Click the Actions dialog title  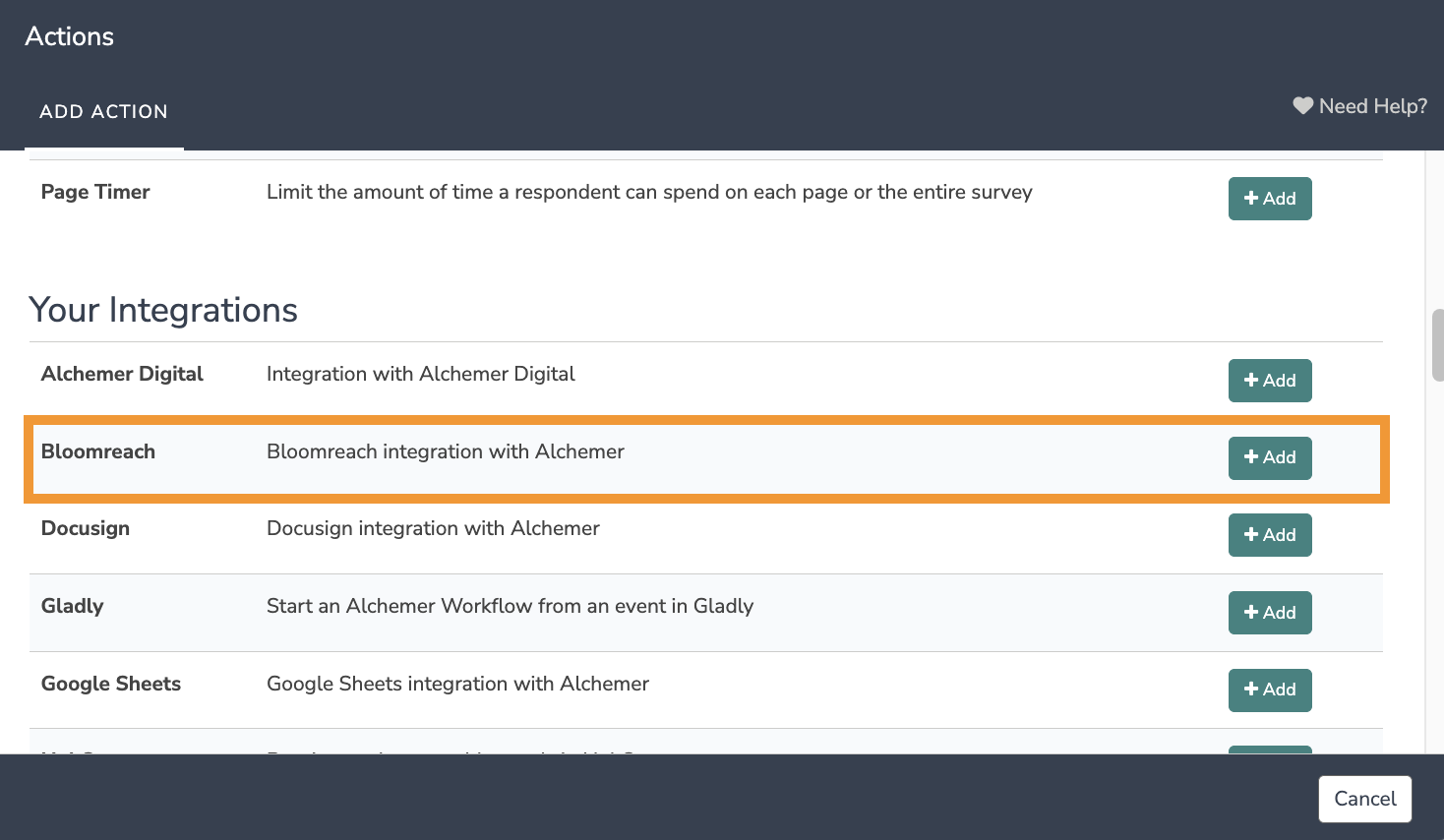[70, 36]
